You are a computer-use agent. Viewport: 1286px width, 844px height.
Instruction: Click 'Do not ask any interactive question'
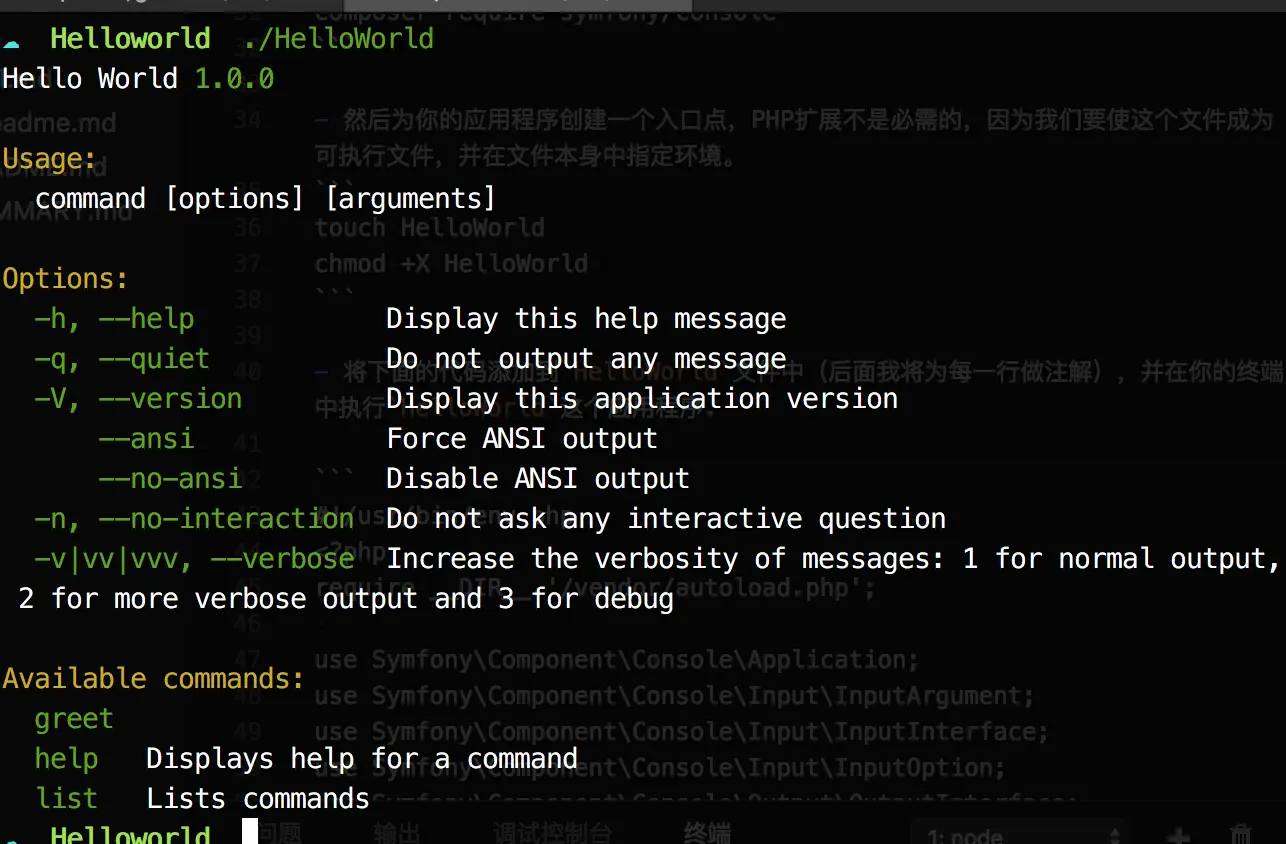pos(666,519)
